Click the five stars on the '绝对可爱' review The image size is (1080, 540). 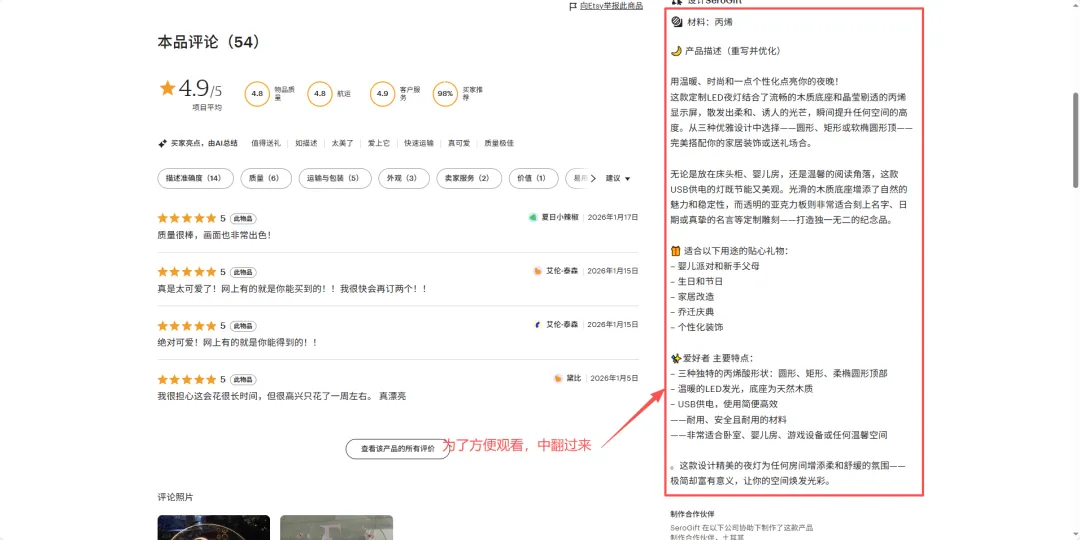pos(187,326)
